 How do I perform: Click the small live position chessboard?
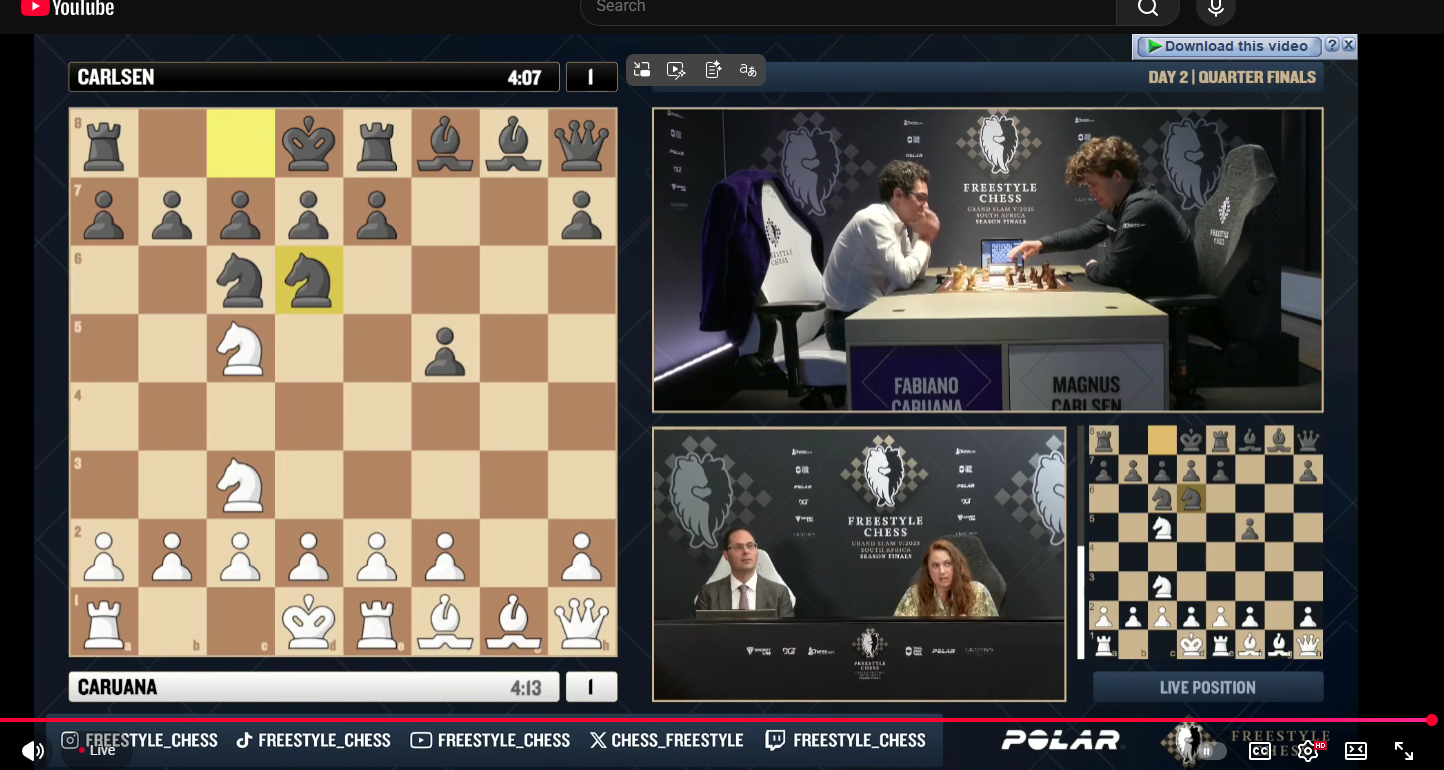coord(1205,542)
